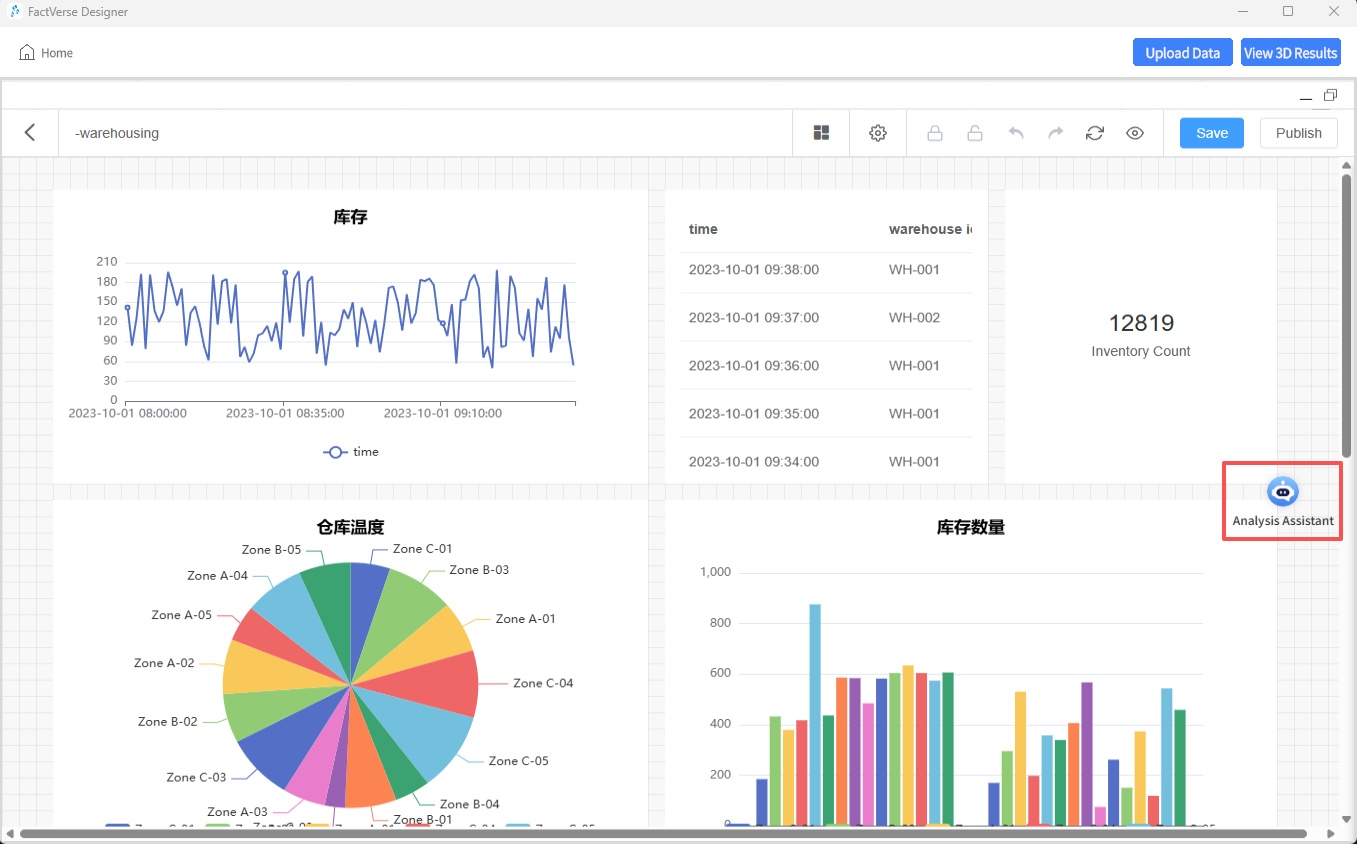Click the restore panel icon near the minimize dash
This screenshot has width=1357, height=844.
pos(1330,94)
